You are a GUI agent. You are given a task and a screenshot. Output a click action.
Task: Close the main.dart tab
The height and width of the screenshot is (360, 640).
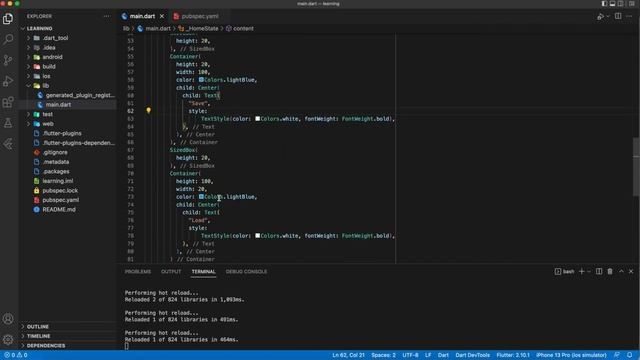point(162,16)
